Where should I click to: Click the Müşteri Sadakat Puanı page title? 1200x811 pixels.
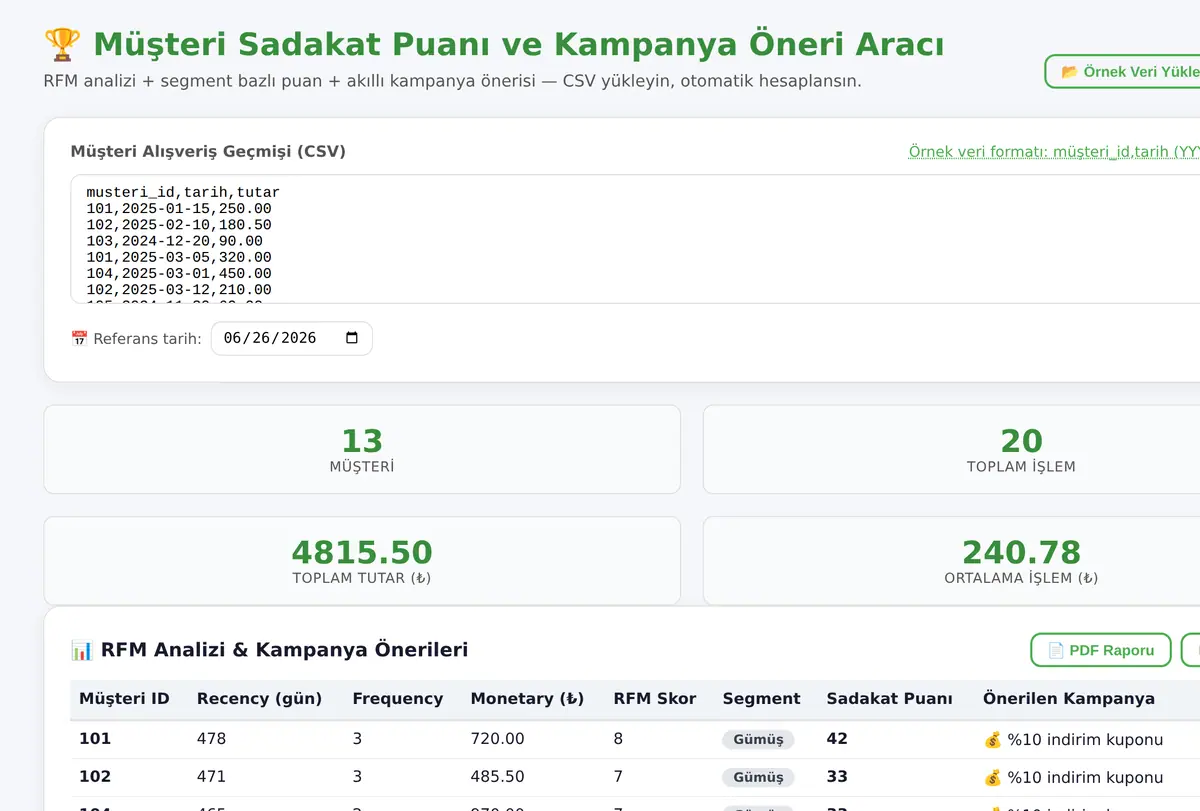519,45
